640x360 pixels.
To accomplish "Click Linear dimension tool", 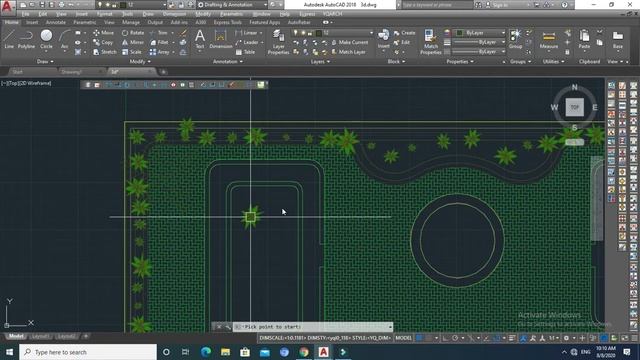I will (x=247, y=33).
